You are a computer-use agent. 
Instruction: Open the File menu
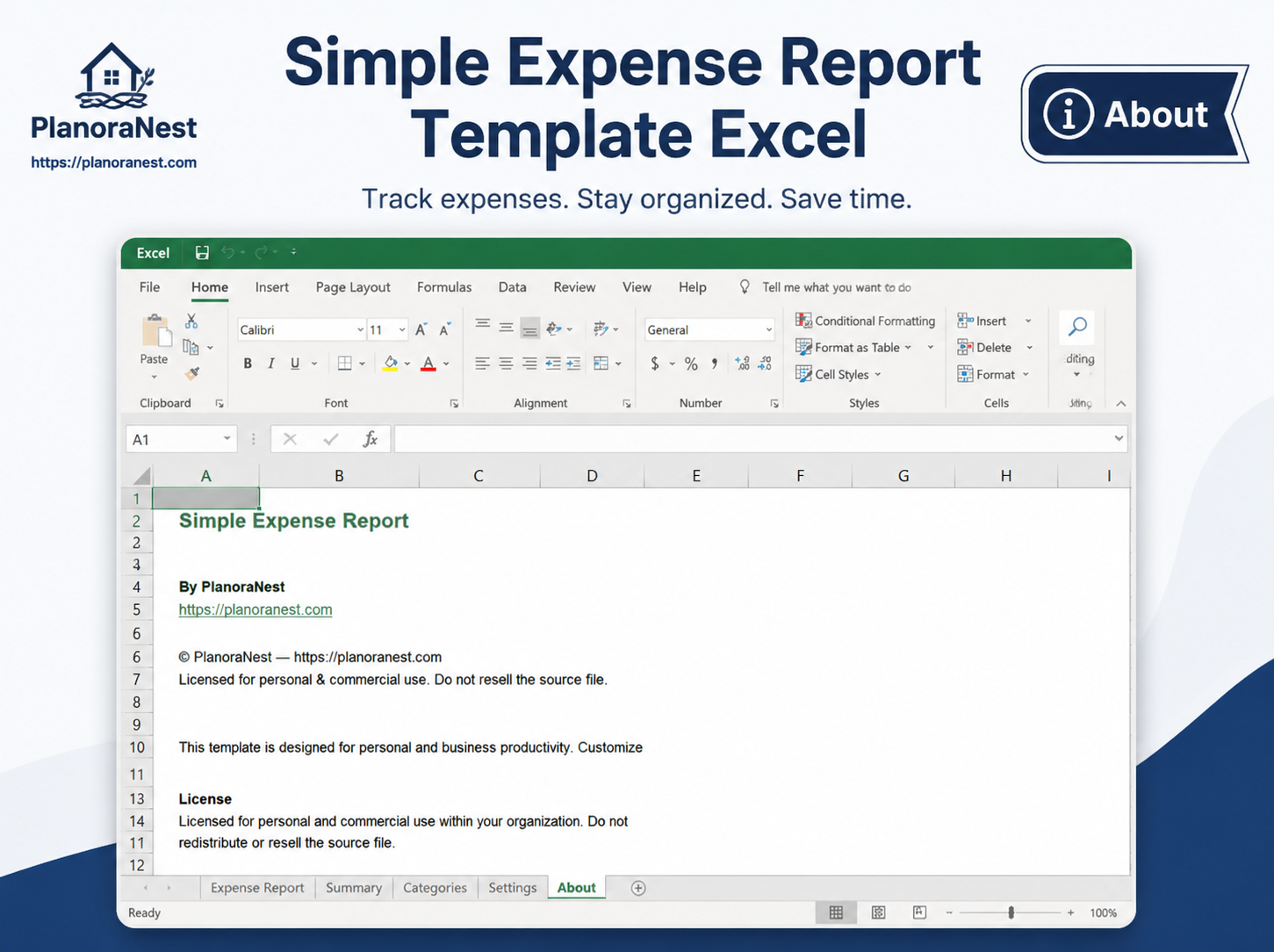point(150,287)
